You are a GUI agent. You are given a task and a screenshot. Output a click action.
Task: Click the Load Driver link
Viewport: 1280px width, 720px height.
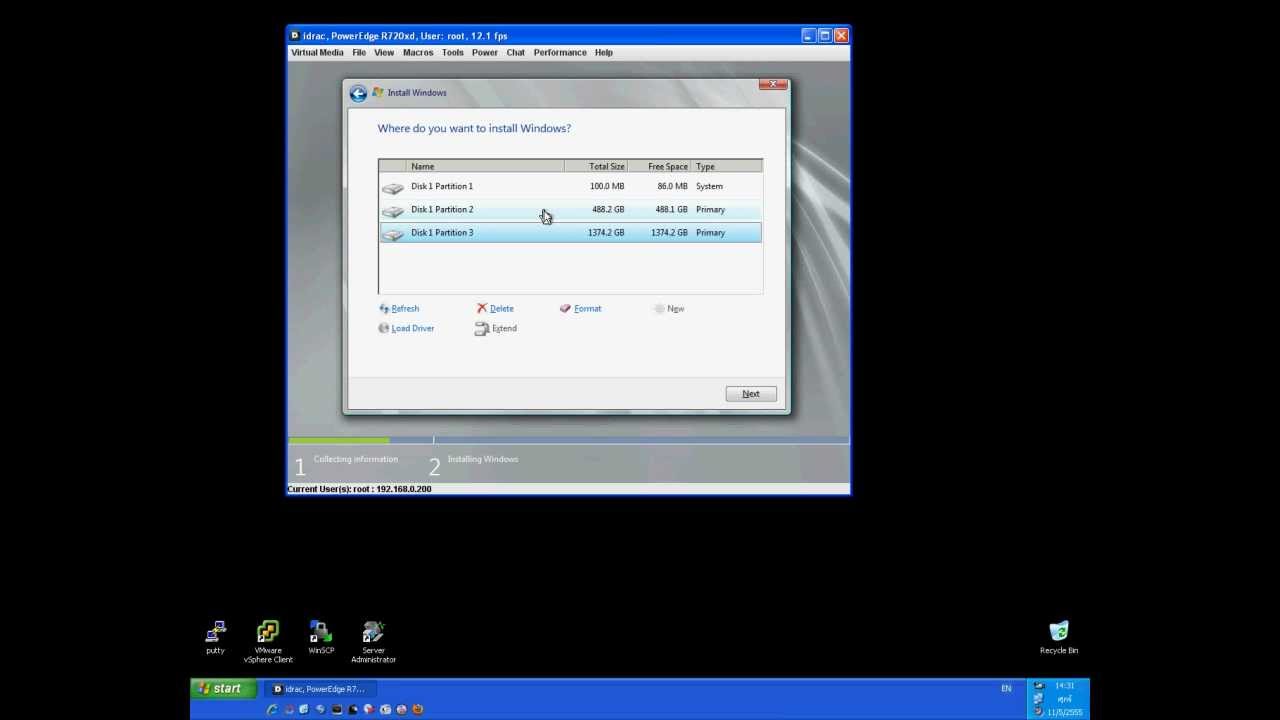tap(406, 328)
